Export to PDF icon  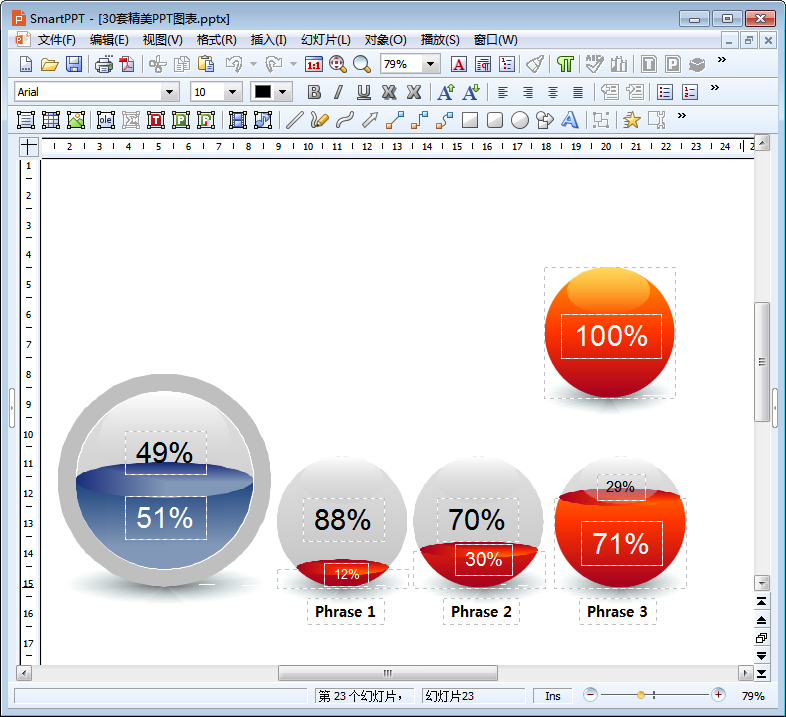coord(127,64)
